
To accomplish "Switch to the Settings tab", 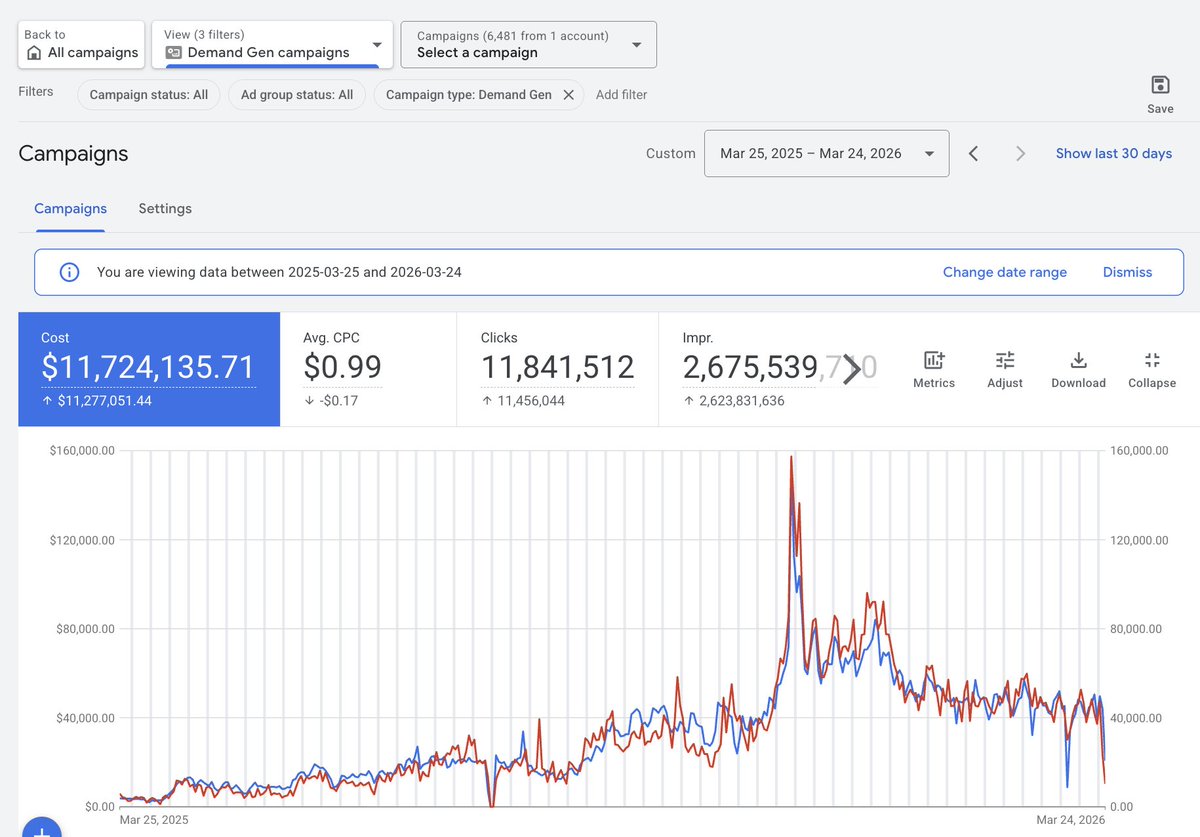I will click(165, 208).
